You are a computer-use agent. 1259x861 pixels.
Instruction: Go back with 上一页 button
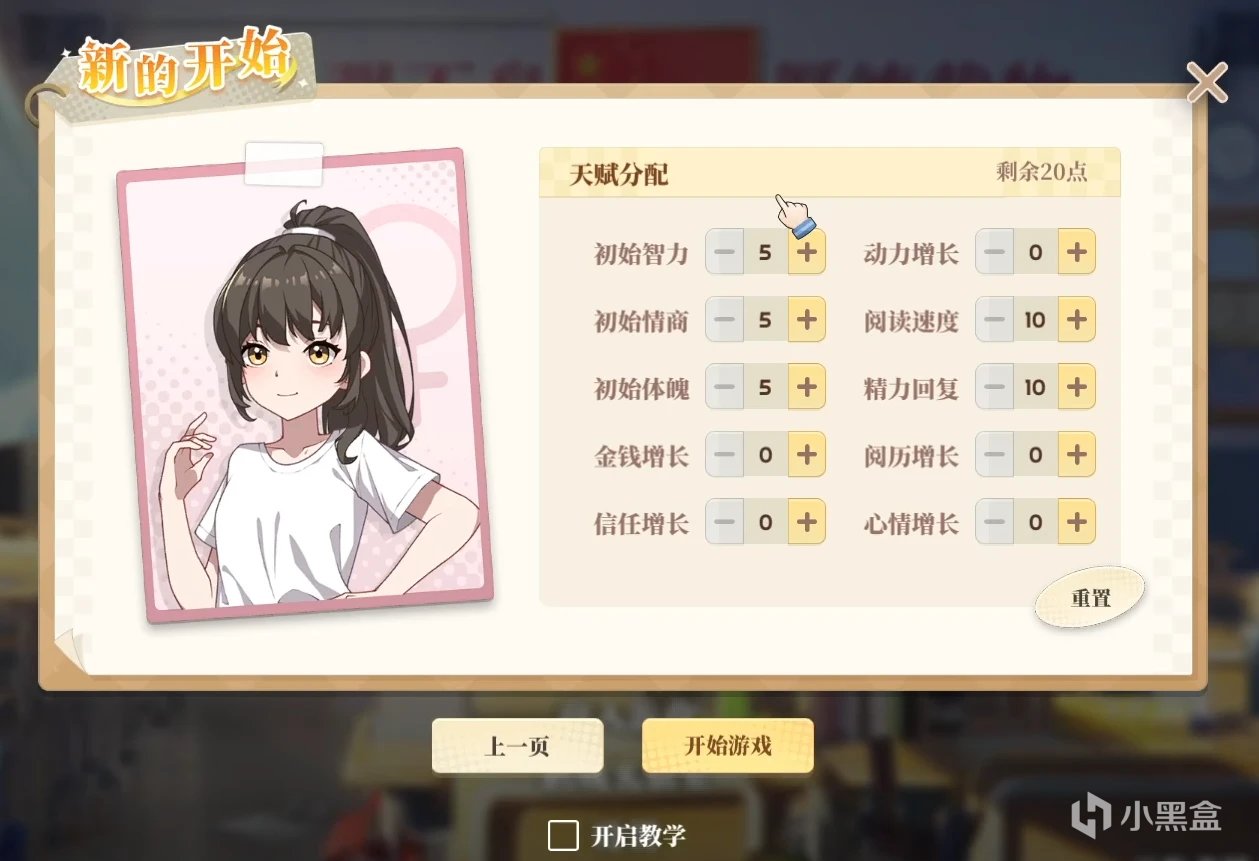[517, 746]
